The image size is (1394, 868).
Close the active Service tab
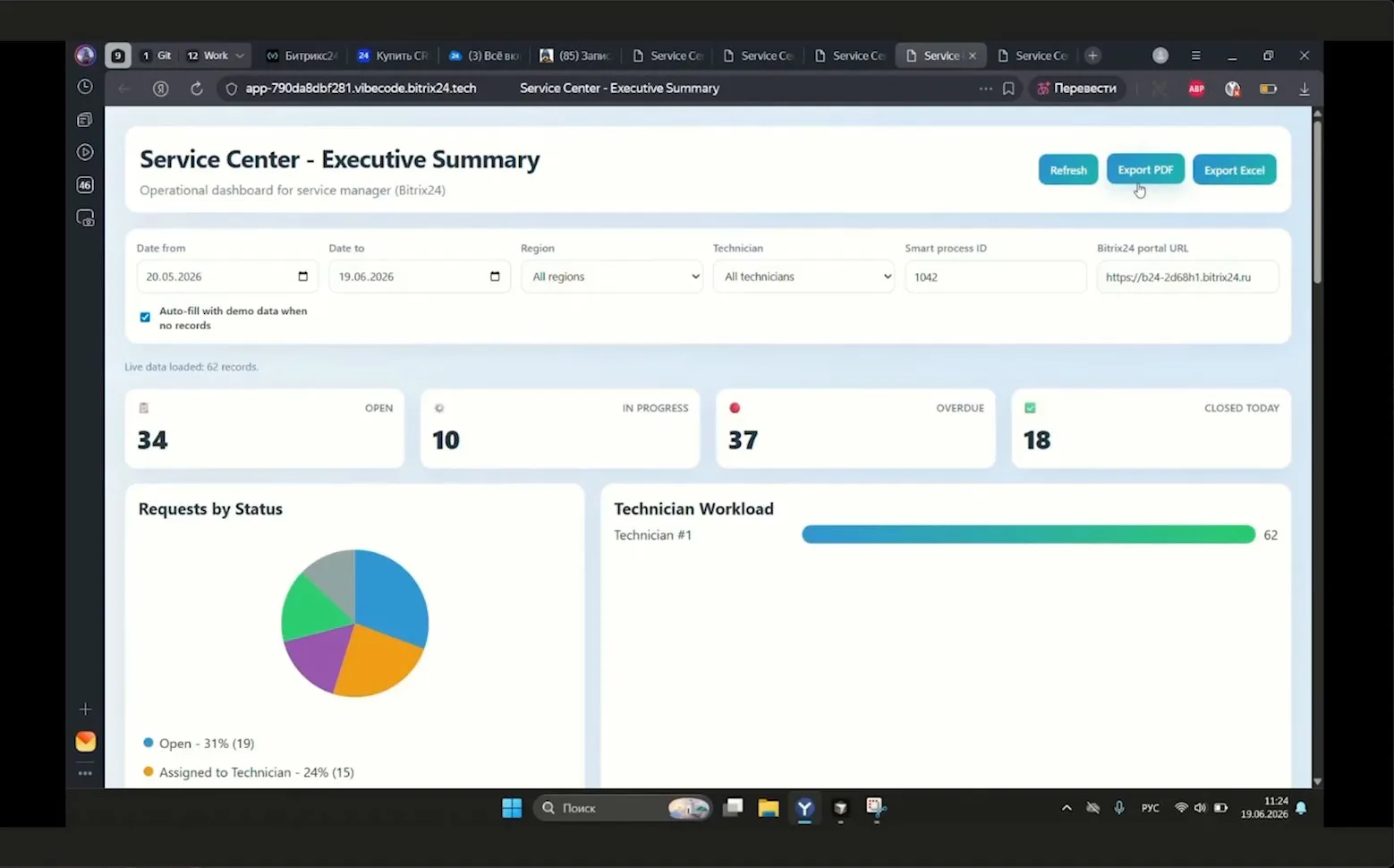[973, 55]
